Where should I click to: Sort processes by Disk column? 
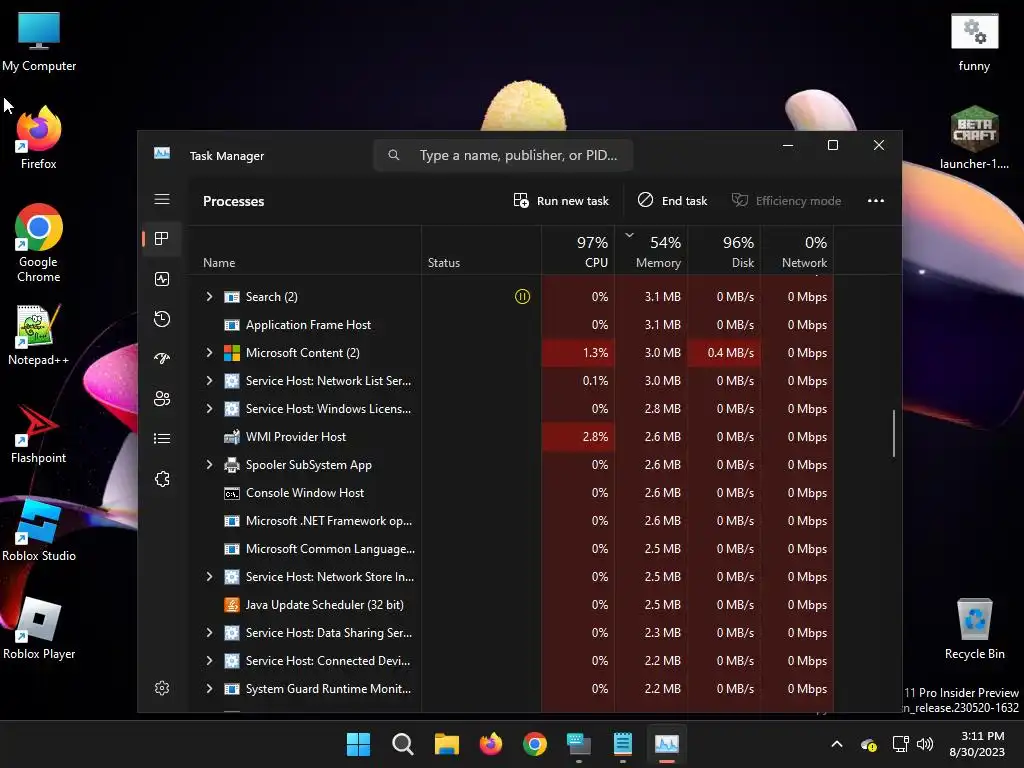click(x=724, y=250)
